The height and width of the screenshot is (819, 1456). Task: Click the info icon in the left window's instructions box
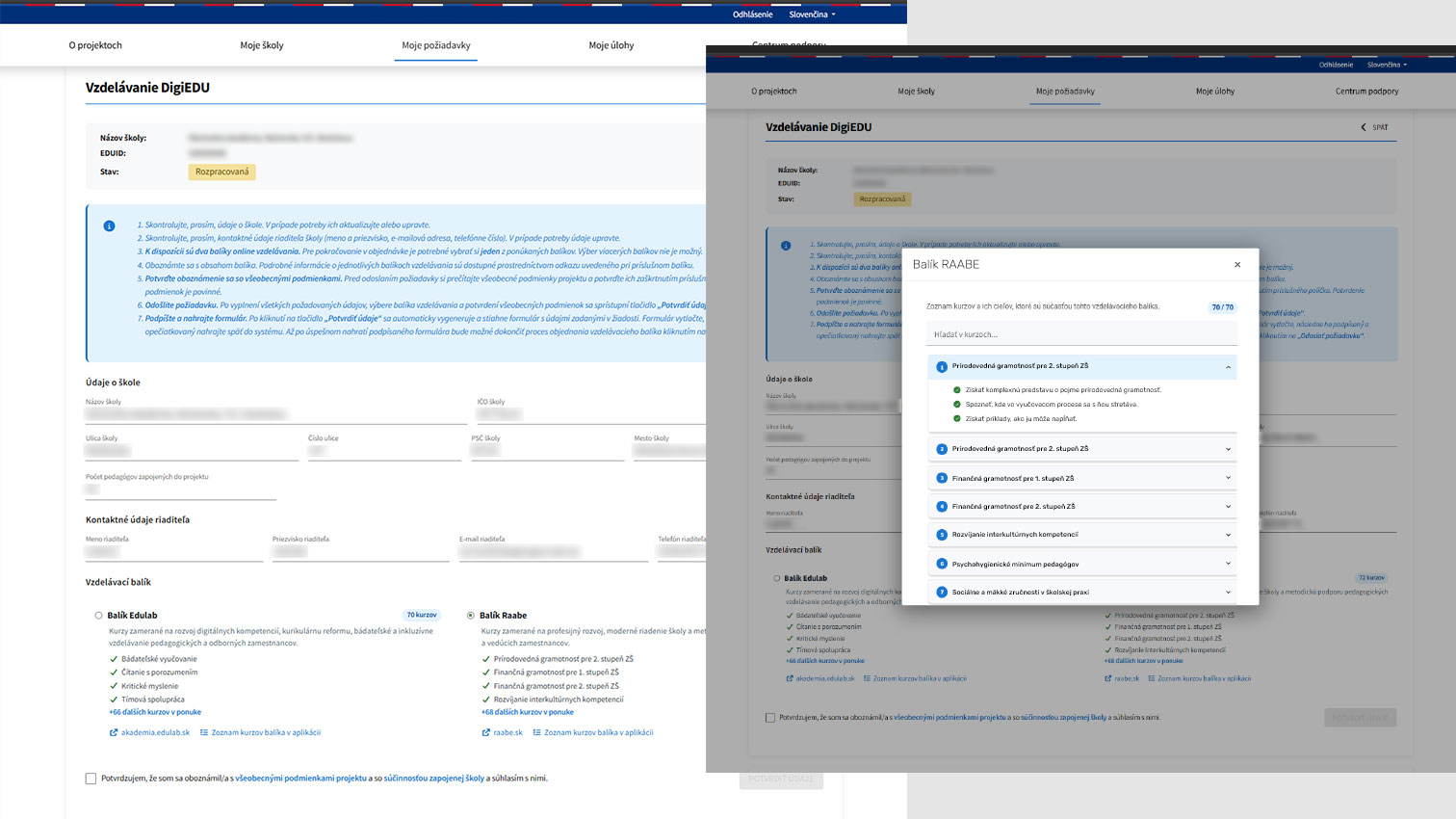tap(109, 225)
